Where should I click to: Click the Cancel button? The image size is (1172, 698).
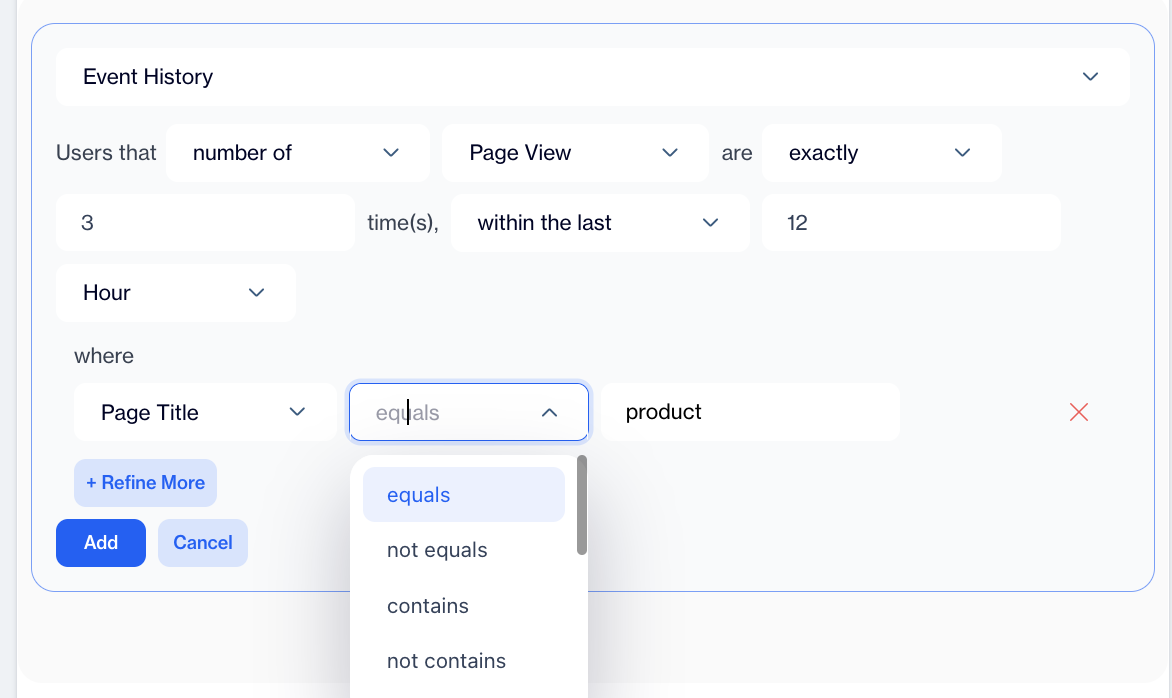[x=203, y=543]
